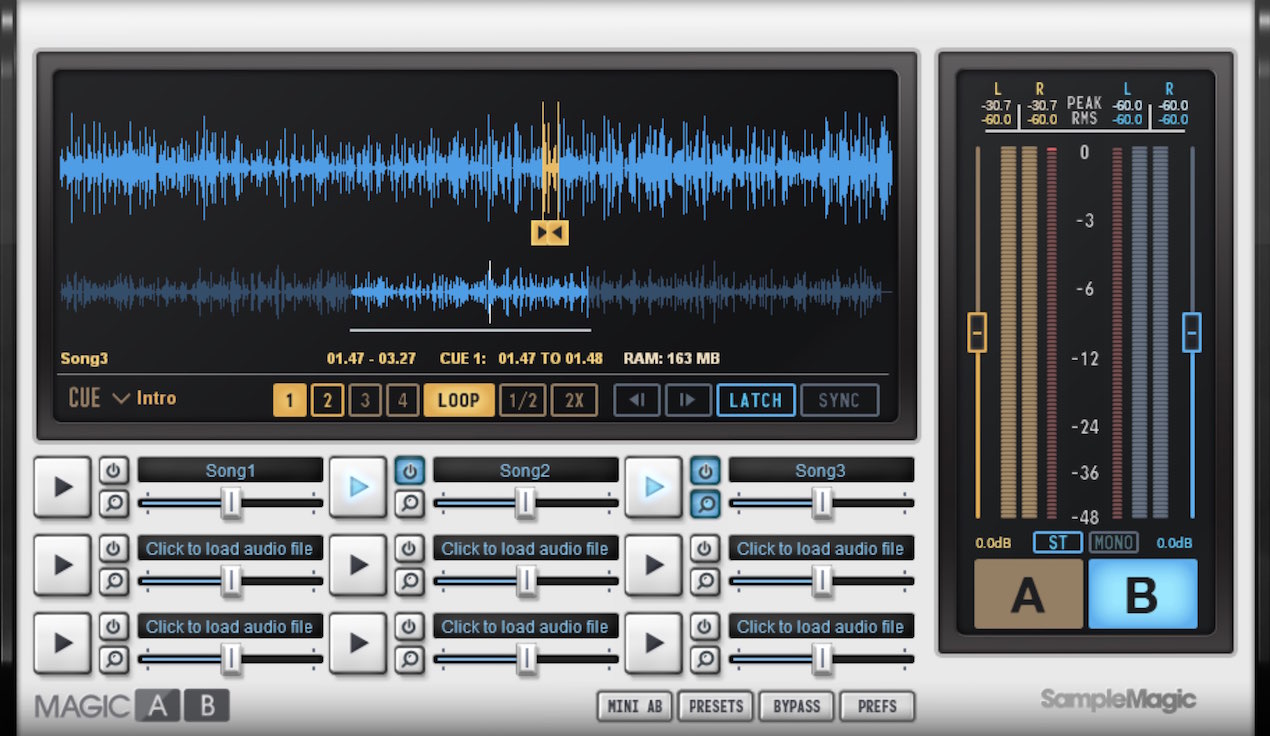This screenshot has height=736, width=1270.
Task: Click the Song2 volume slider handle
Action: pyautogui.click(x=526, y=503)
